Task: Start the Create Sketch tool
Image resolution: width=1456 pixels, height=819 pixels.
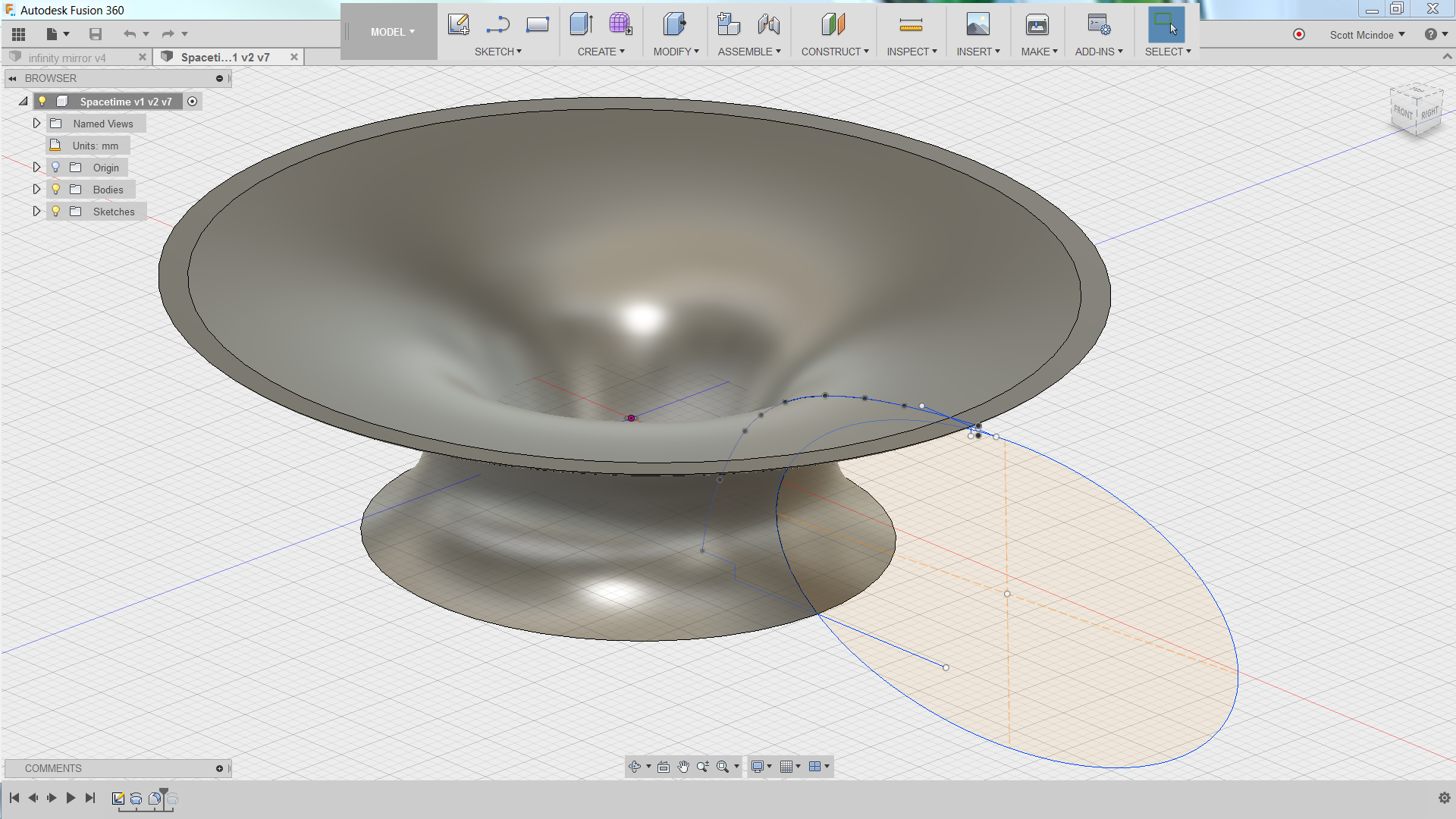Action: [x=458, y=24]
